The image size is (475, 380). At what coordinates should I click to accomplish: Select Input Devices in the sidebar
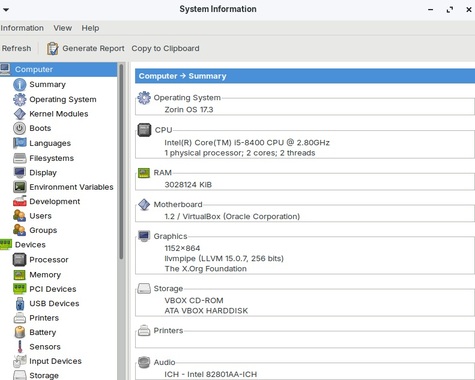tap(55, 361)
